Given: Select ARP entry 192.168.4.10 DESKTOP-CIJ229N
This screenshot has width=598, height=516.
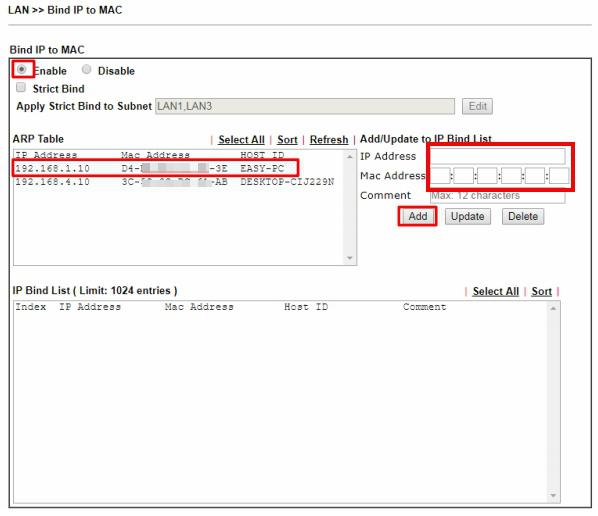Looking at the screenshot, I should point(175,182).
